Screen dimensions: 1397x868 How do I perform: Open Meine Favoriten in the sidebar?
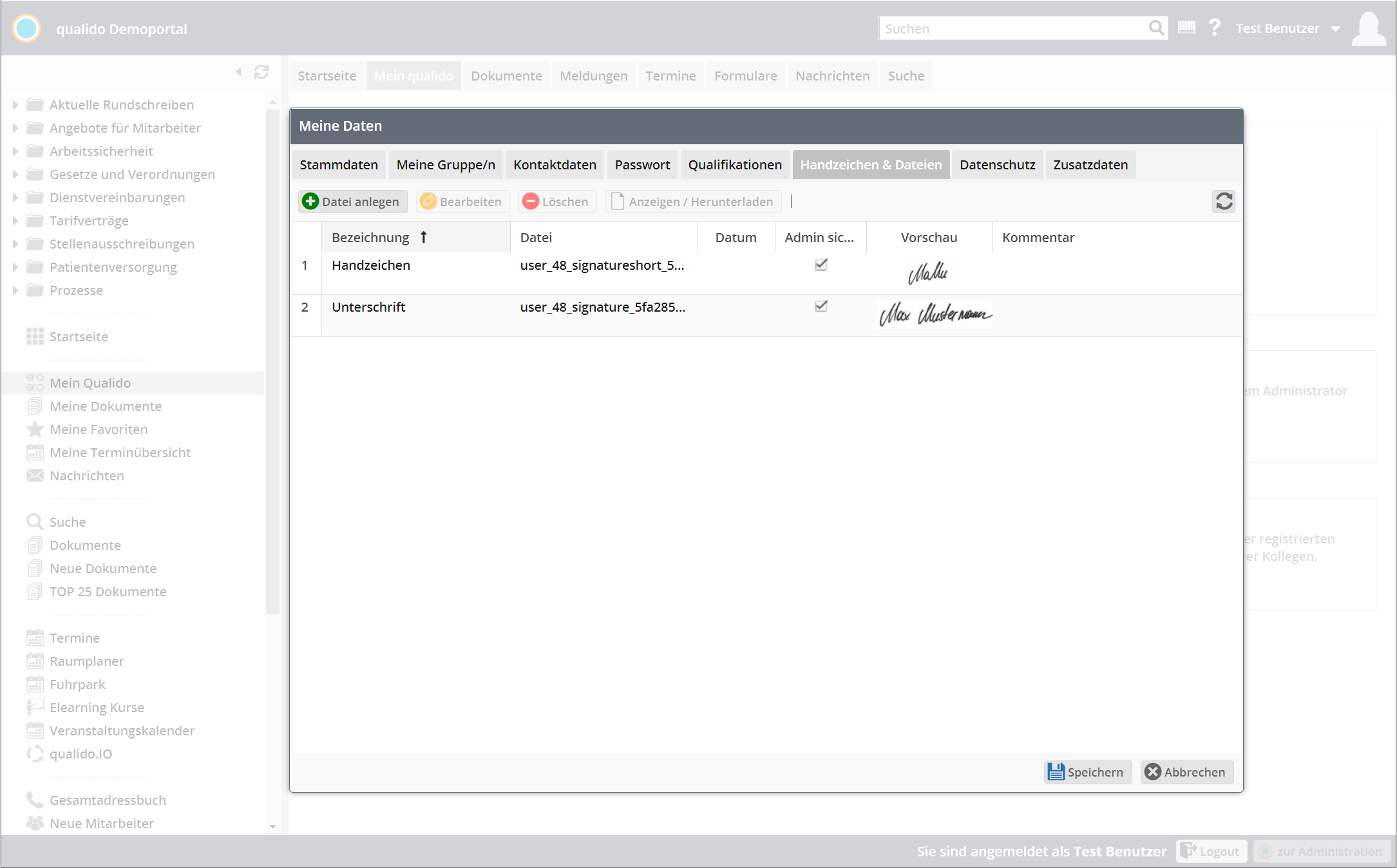[x=99, y=429]
